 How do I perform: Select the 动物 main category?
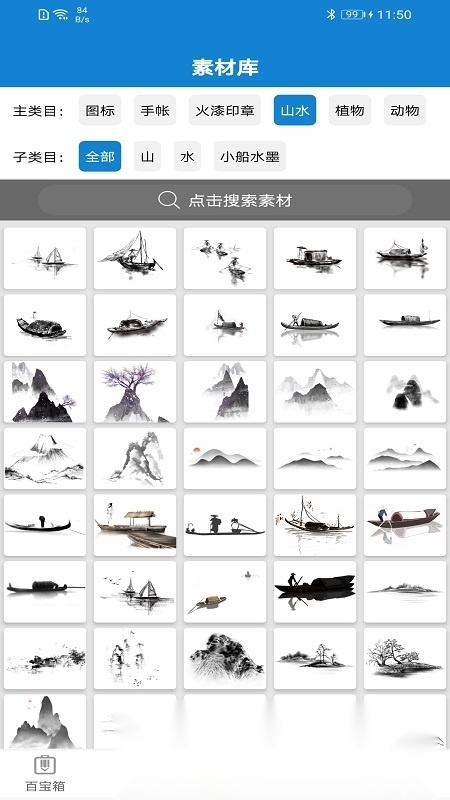(x=405, y=110)
